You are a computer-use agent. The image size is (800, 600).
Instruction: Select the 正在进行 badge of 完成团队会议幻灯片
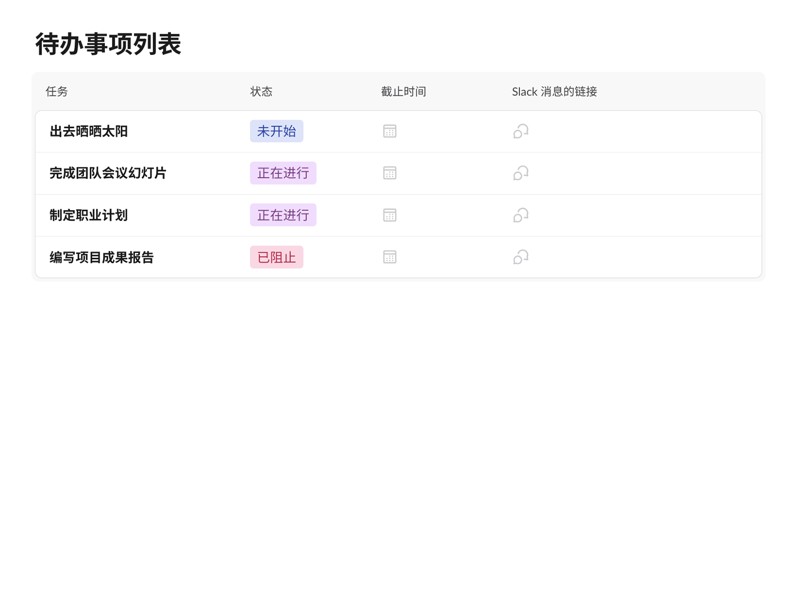click(x=283, y=172)
